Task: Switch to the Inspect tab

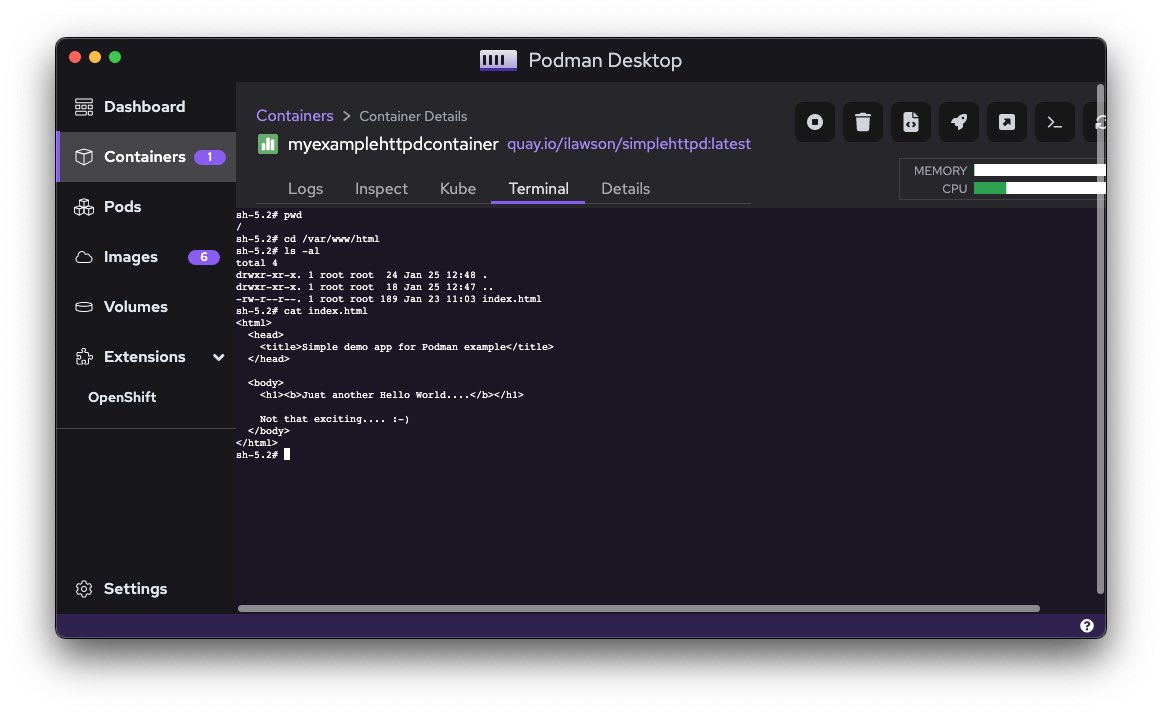Action: (x=381, y=189)
